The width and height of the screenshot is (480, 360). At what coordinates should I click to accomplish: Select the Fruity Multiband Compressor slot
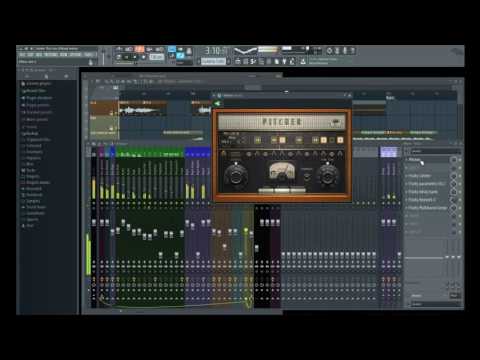[426, 208]
